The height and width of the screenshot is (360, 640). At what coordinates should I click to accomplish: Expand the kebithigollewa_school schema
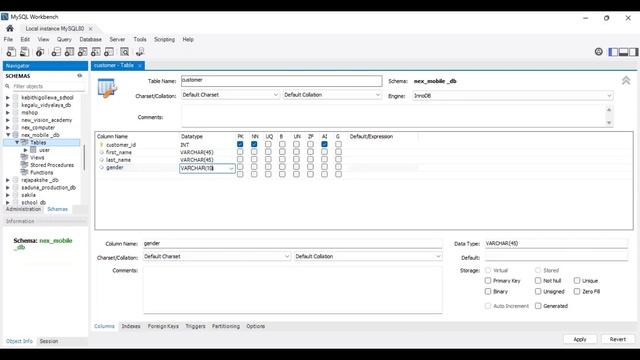pos(8,98)
